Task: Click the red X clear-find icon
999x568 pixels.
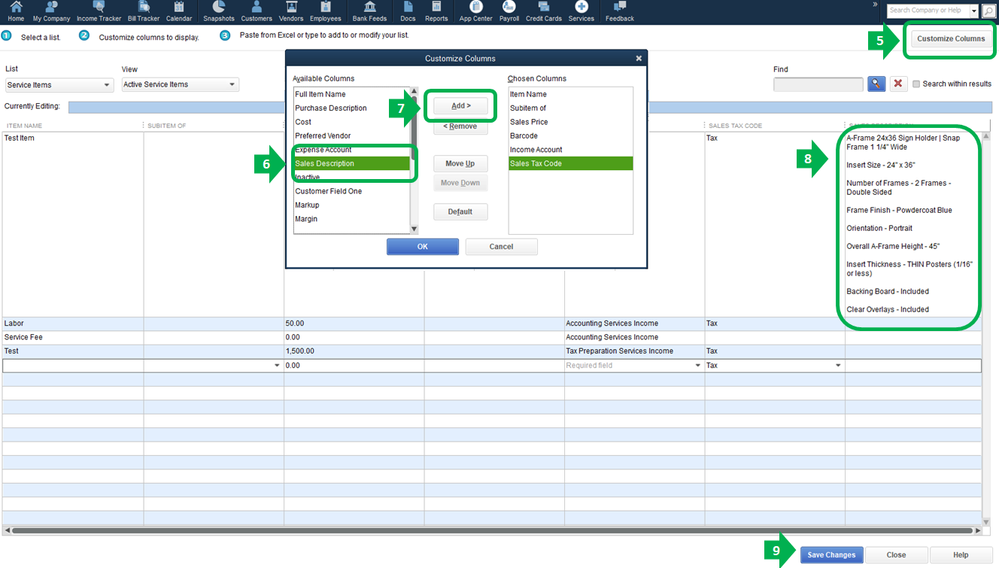Action: pos(898,83)
